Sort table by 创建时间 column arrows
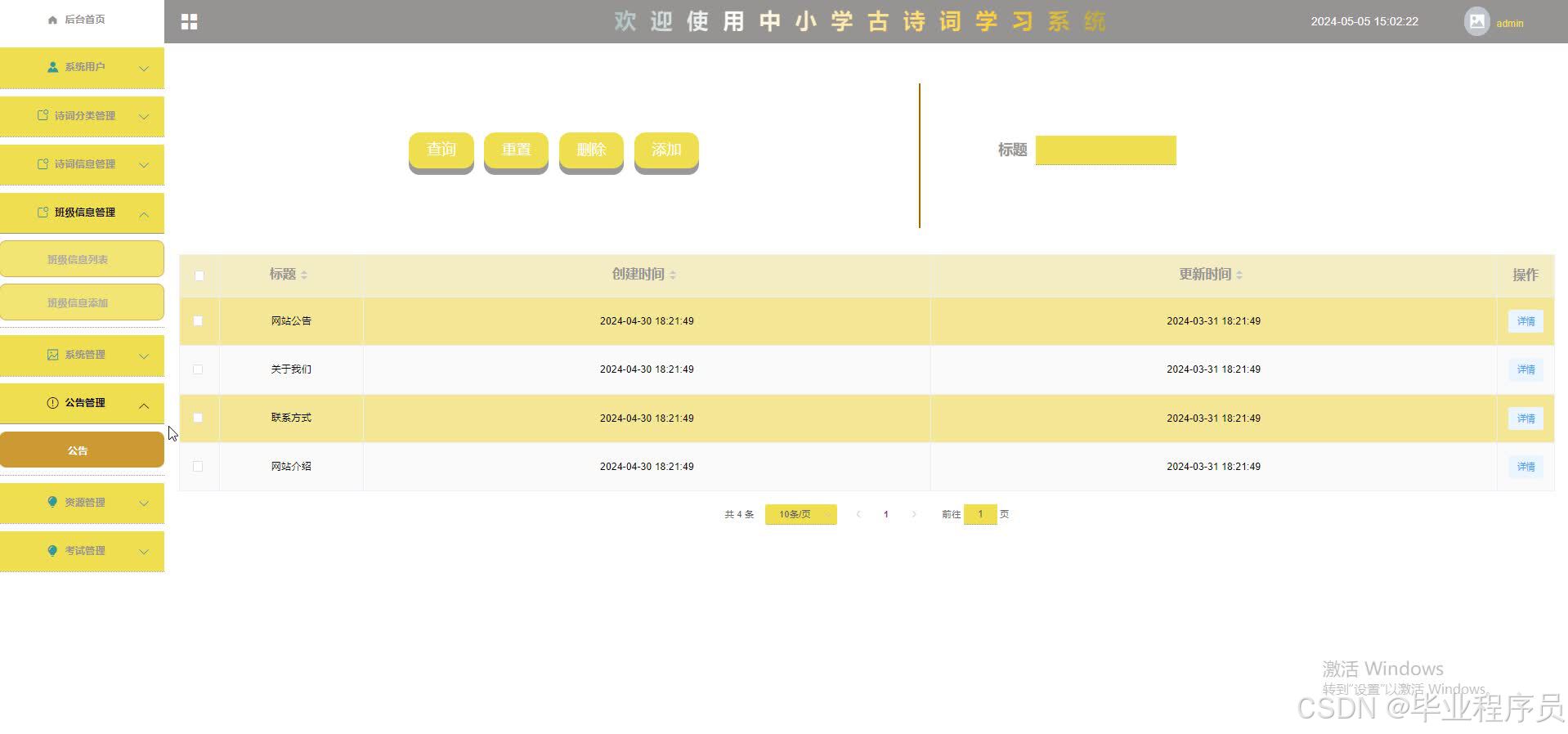The width and height of the screenshot is (1568, 734). (x=673, y=275)
